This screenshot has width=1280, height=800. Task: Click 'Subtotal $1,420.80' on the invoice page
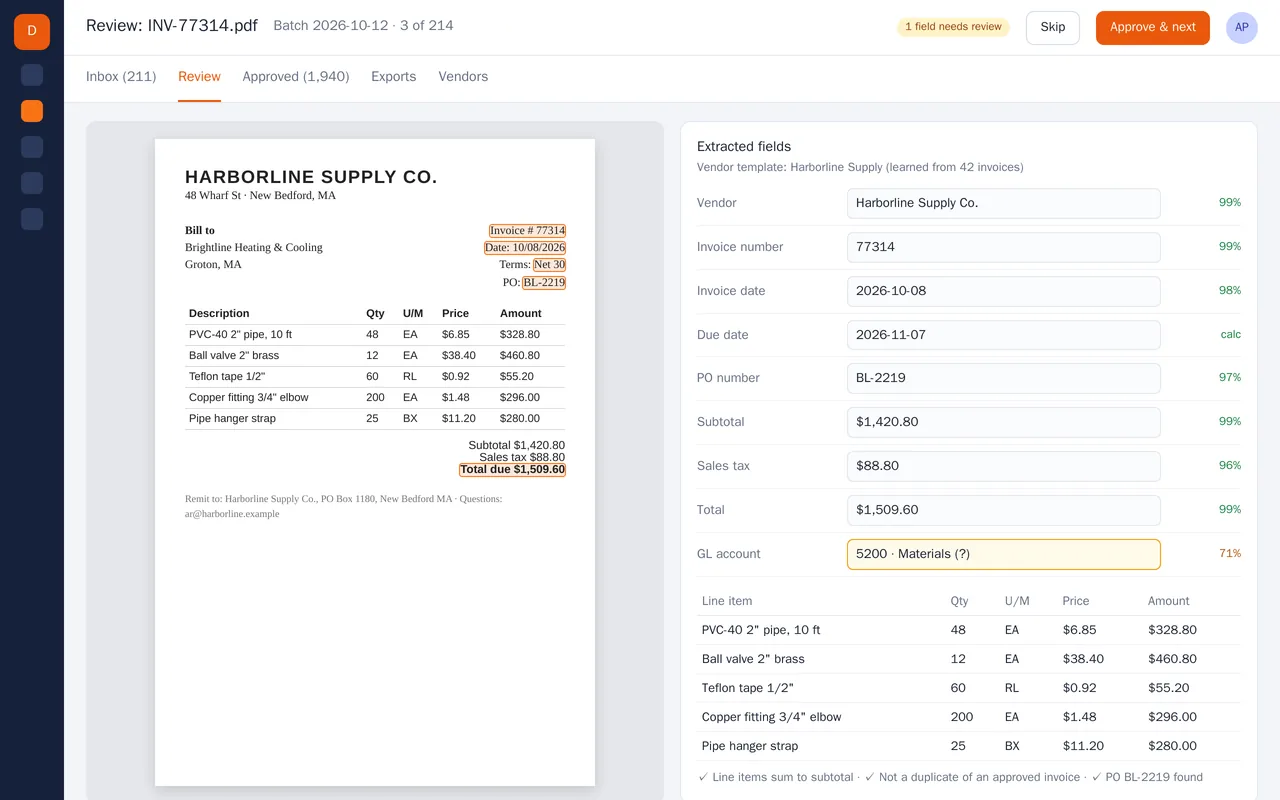(516, 445)
